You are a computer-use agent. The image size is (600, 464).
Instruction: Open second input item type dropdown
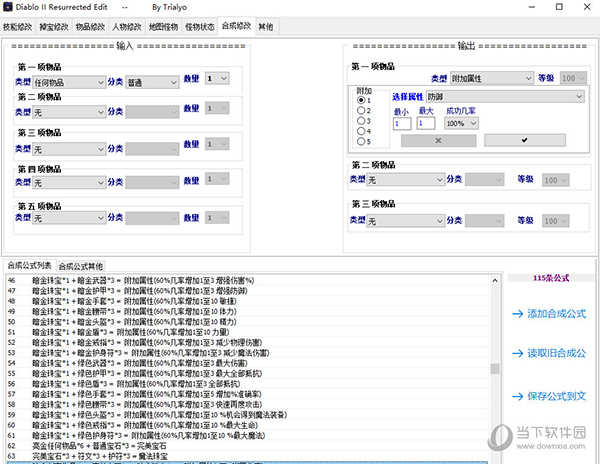(x=69, y=112)
